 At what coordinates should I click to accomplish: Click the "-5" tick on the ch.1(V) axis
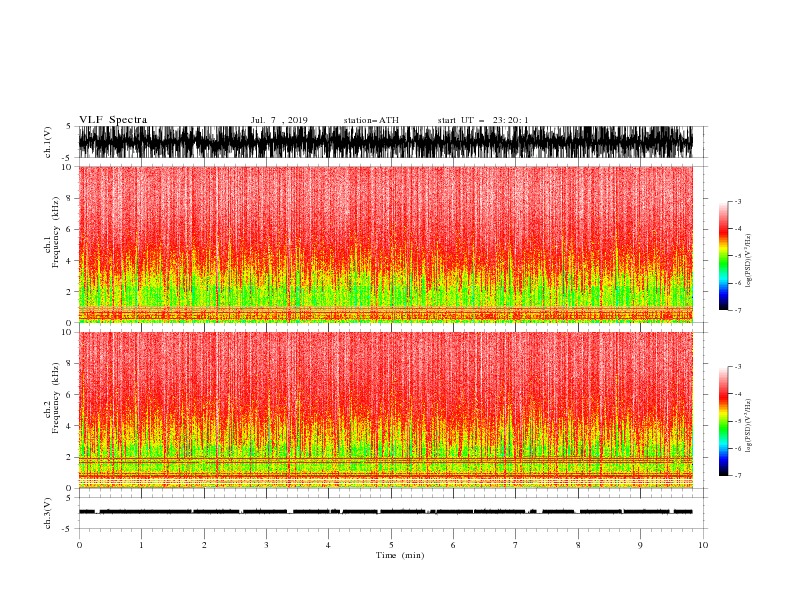pyautogui.click(x=67, y=158)
